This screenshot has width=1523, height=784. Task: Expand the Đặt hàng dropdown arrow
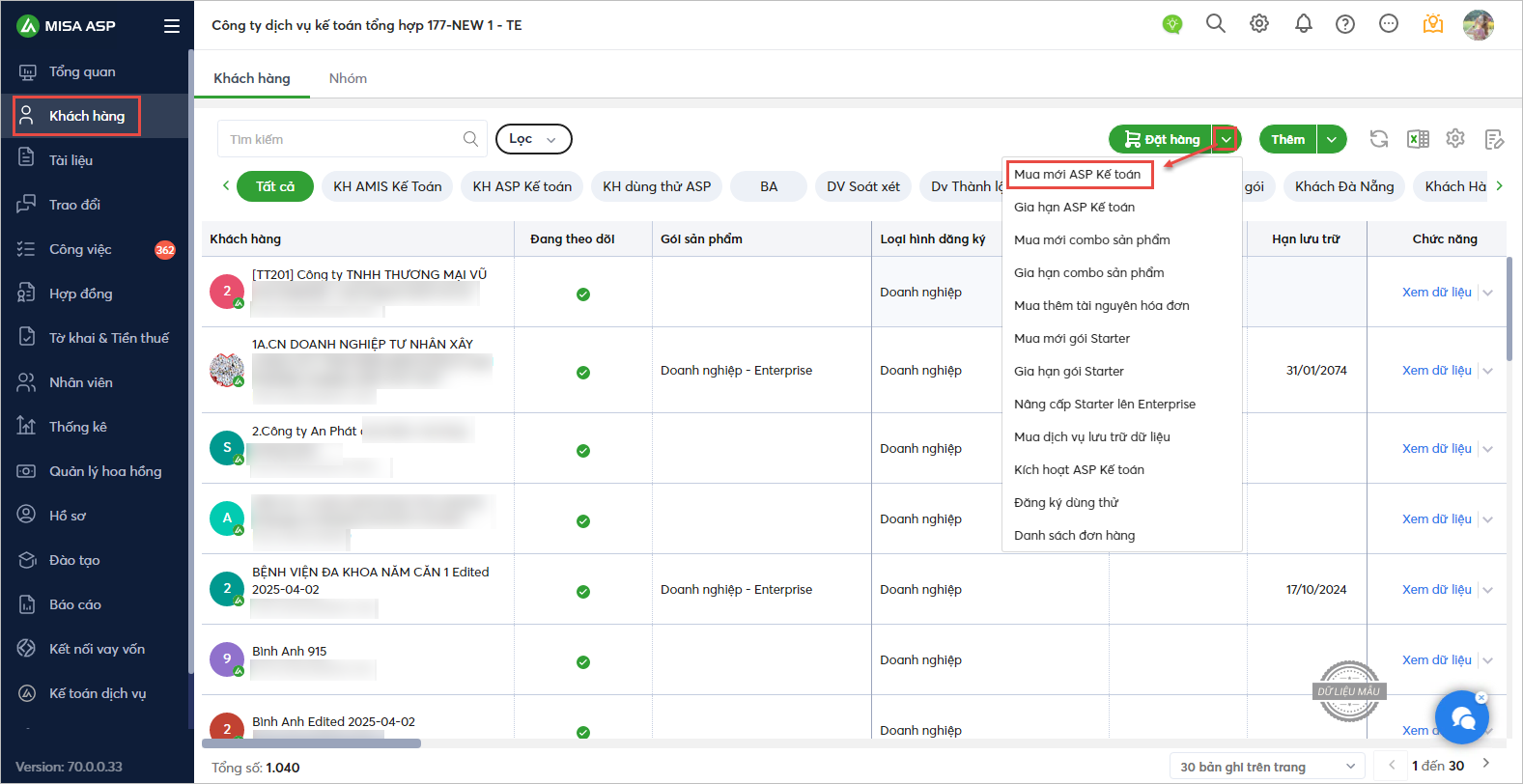(x=1226, y=139)
